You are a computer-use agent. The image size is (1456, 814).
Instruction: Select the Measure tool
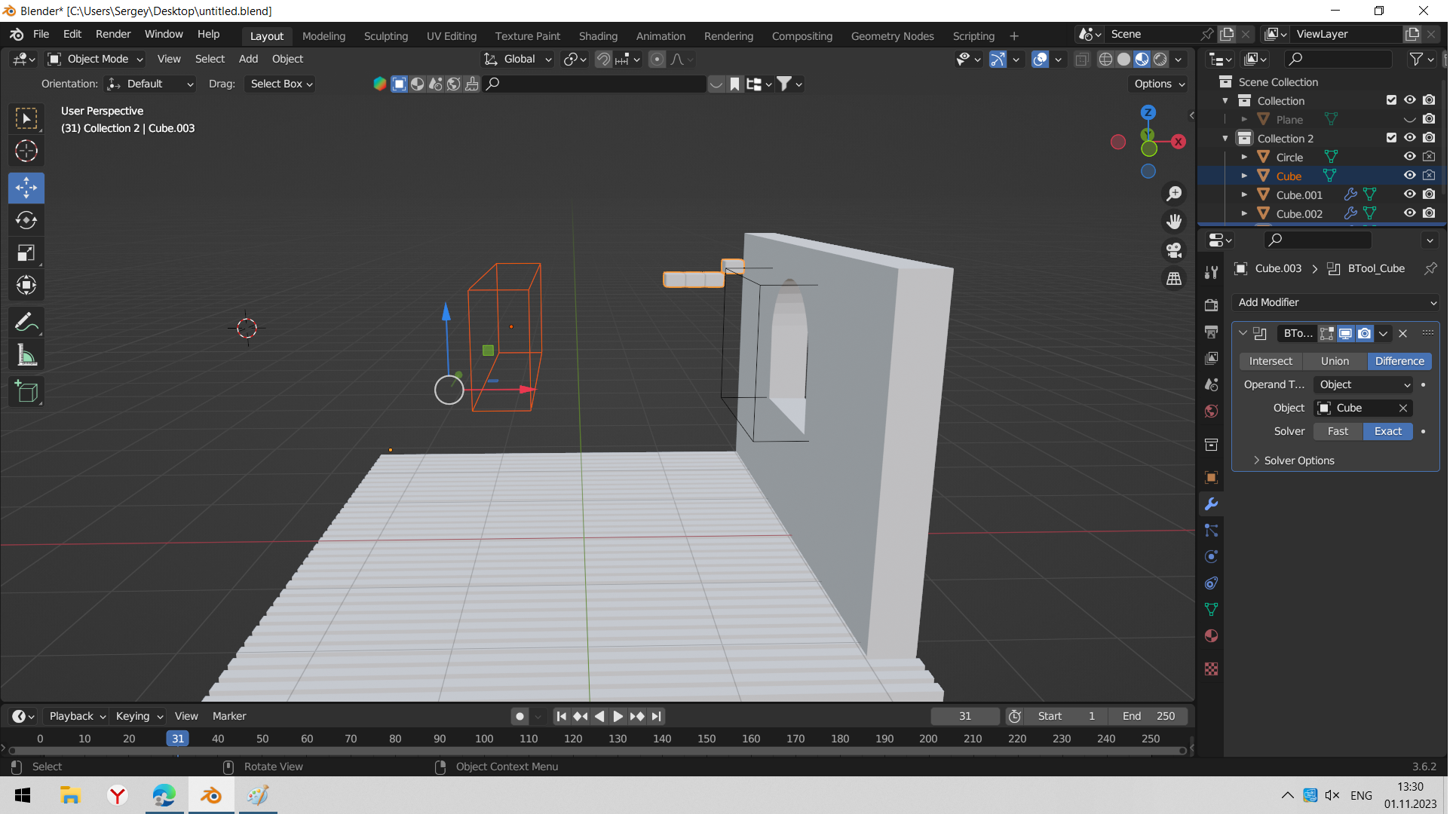[26, 355]
